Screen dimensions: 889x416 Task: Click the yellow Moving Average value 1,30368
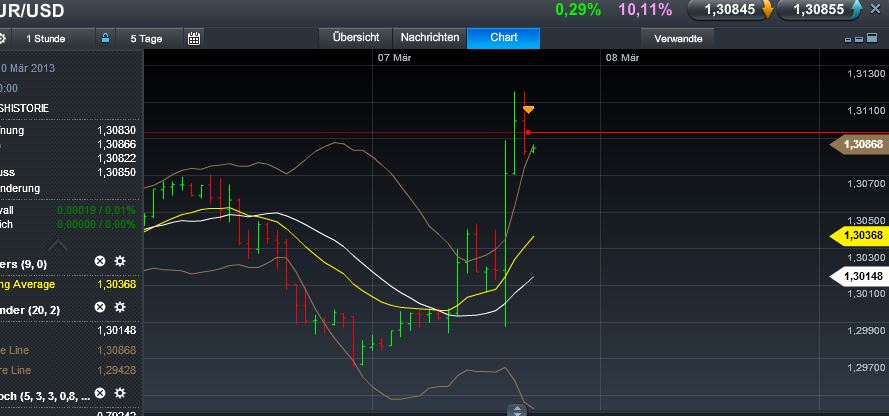117,284
